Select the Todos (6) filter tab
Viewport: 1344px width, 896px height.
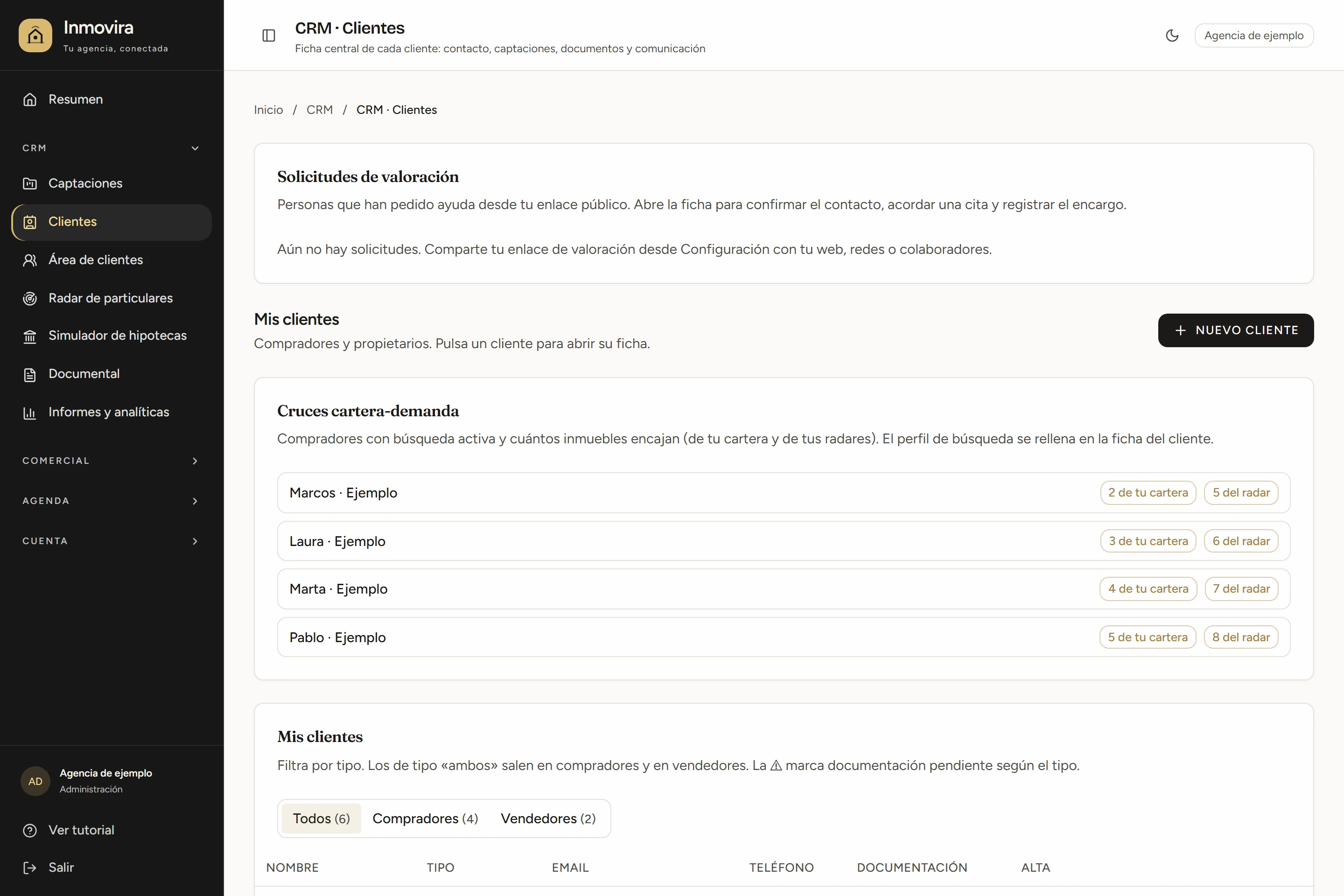click(321, 818)
